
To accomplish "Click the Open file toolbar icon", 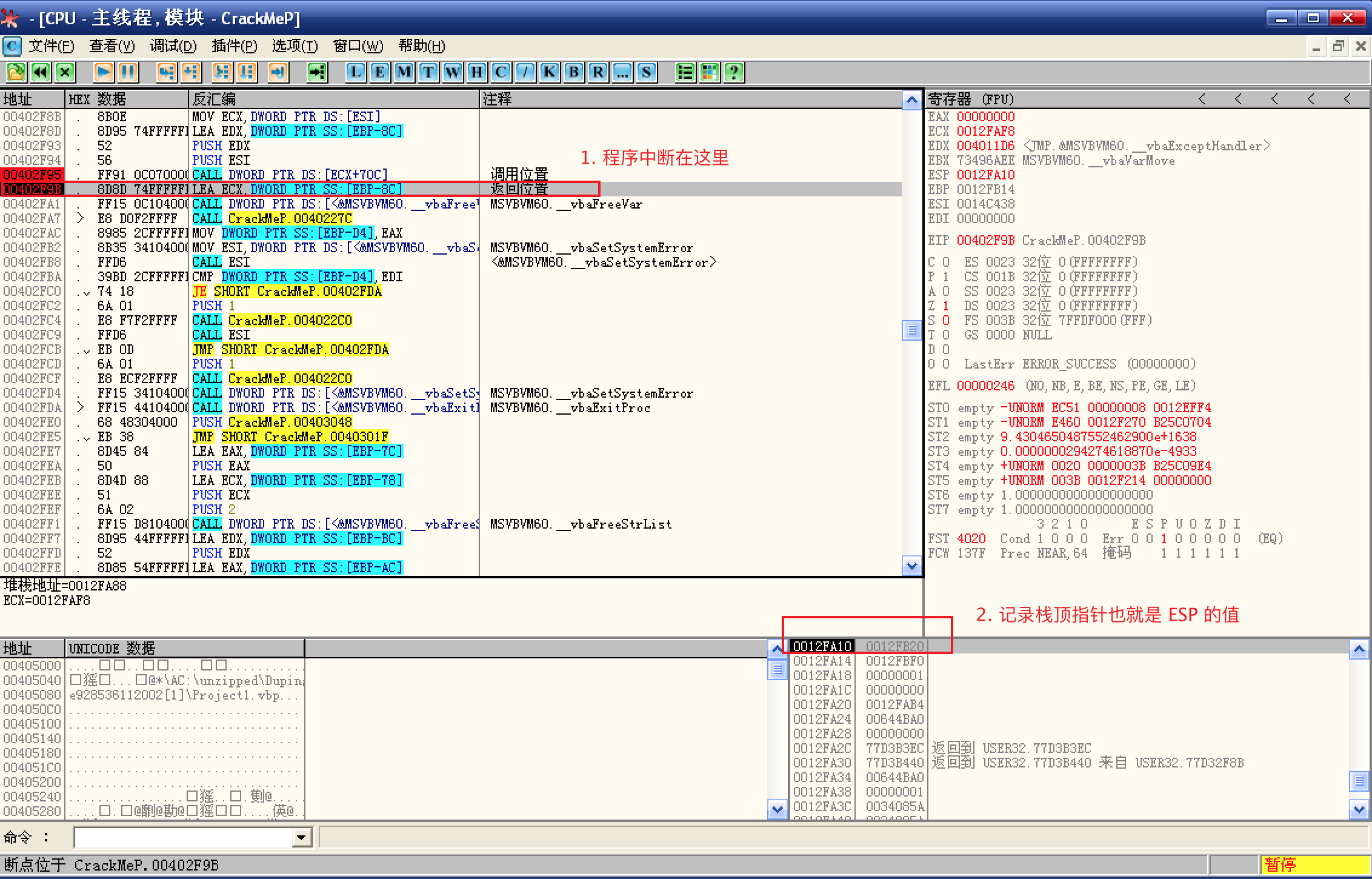I will (16, 73).
